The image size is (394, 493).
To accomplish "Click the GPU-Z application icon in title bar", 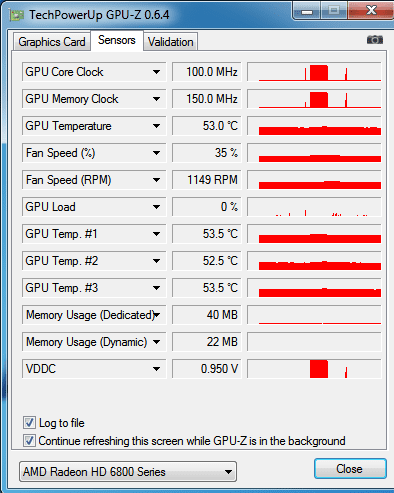I will pos(16,15).
